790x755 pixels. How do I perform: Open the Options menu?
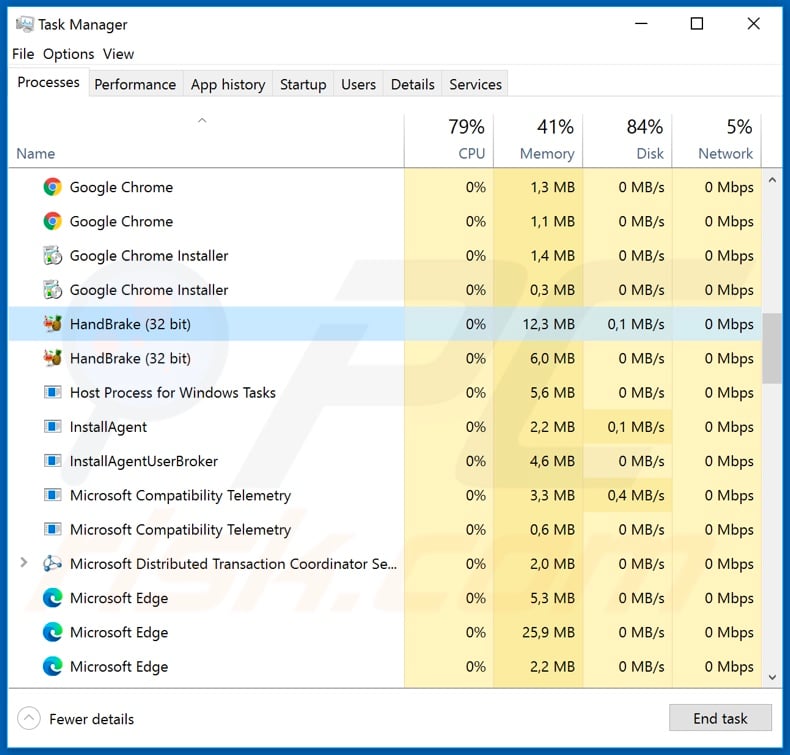click(69, 54)
